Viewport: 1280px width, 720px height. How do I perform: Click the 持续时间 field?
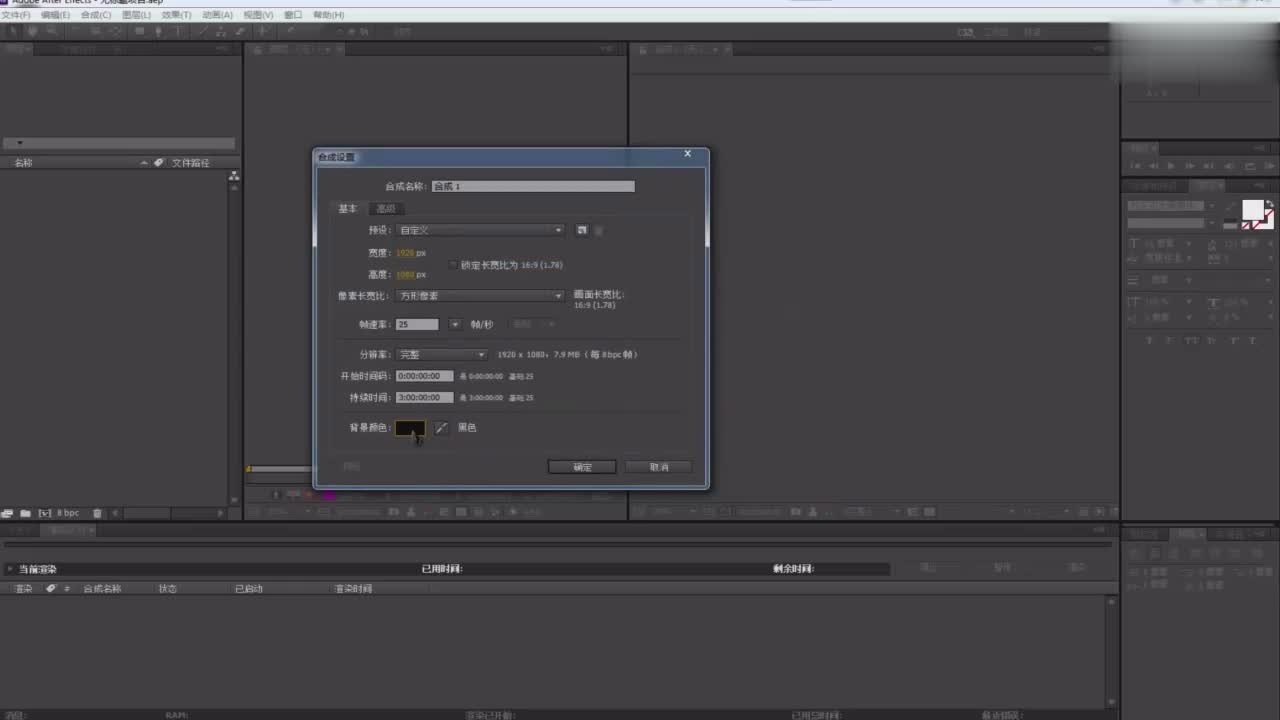(425, 397)
